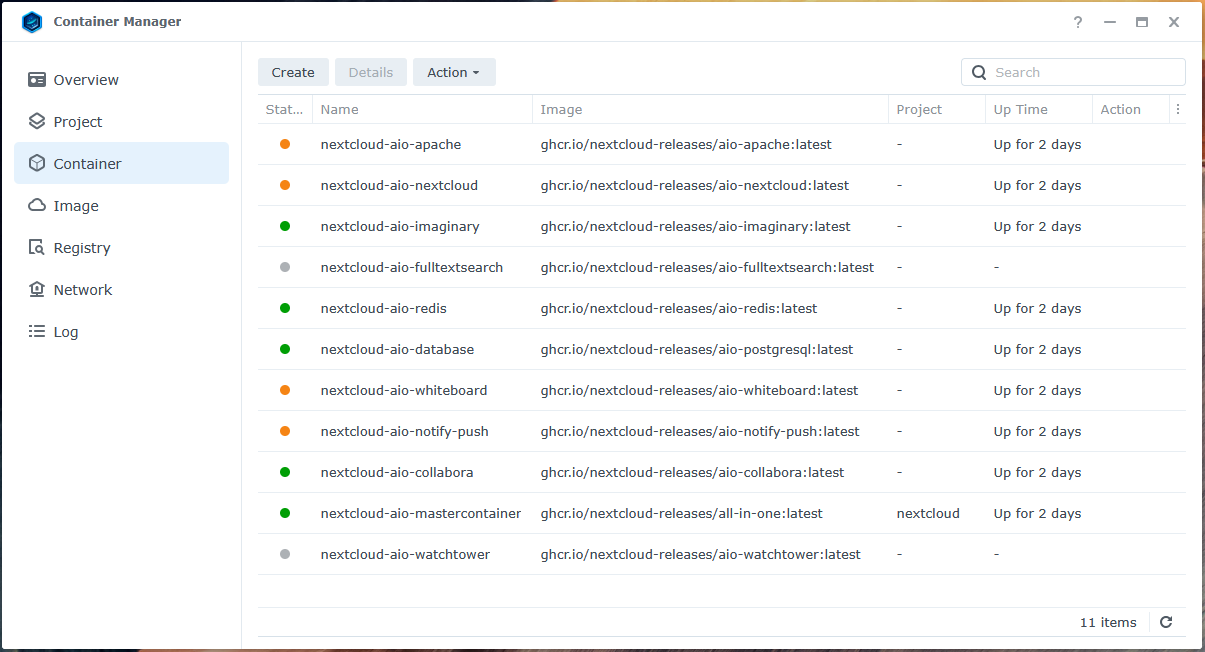Click the Network icon in sidebar
This screenshot has height=652, width=1205.
pos(37,290)
